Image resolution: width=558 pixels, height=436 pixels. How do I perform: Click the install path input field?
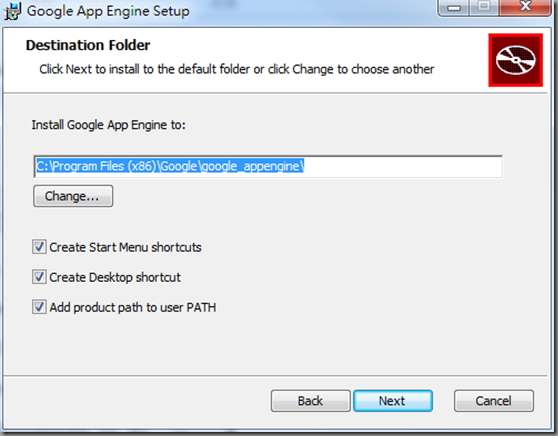tap(268, 166)
